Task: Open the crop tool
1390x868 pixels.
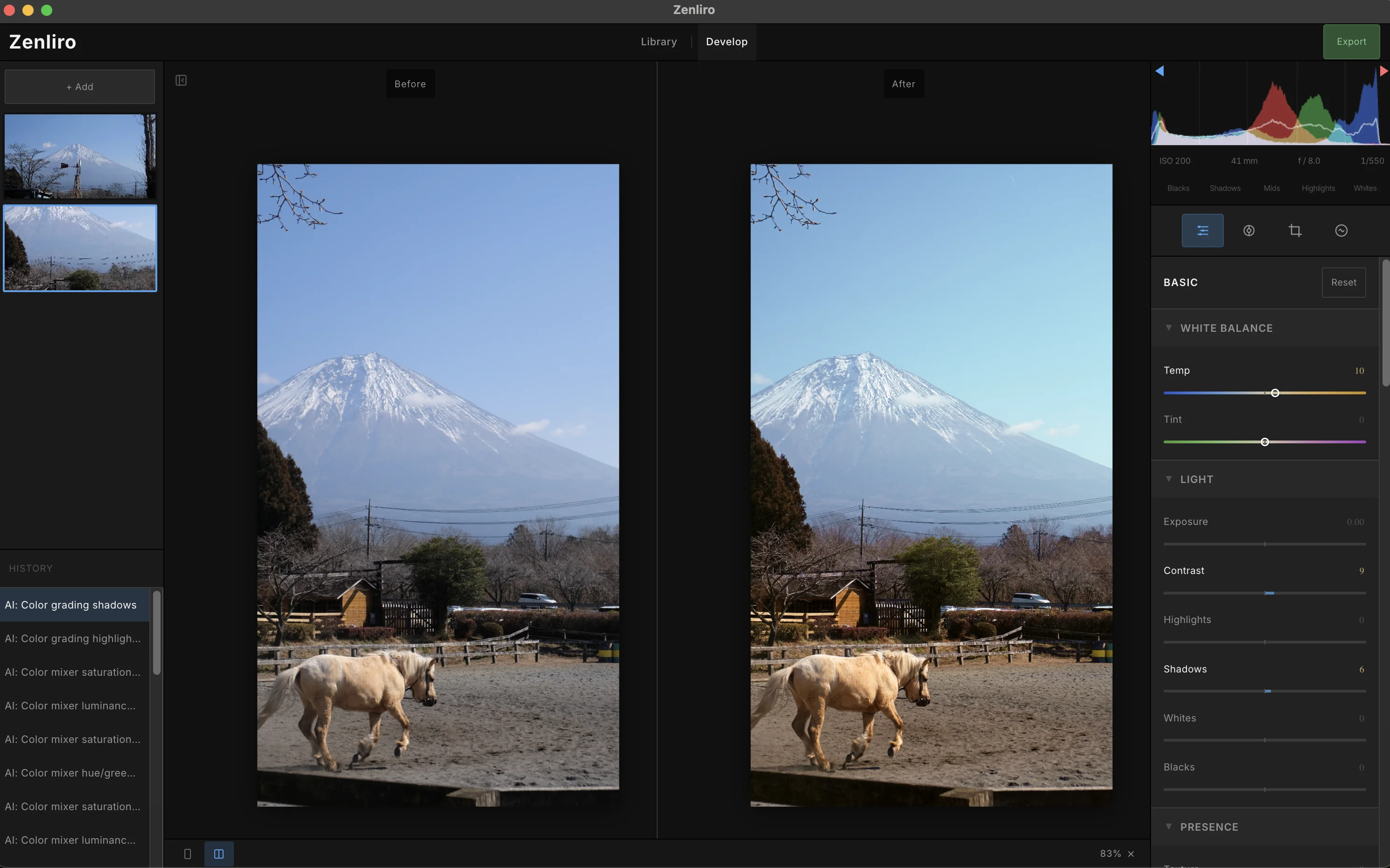Action: point(1295,231)
